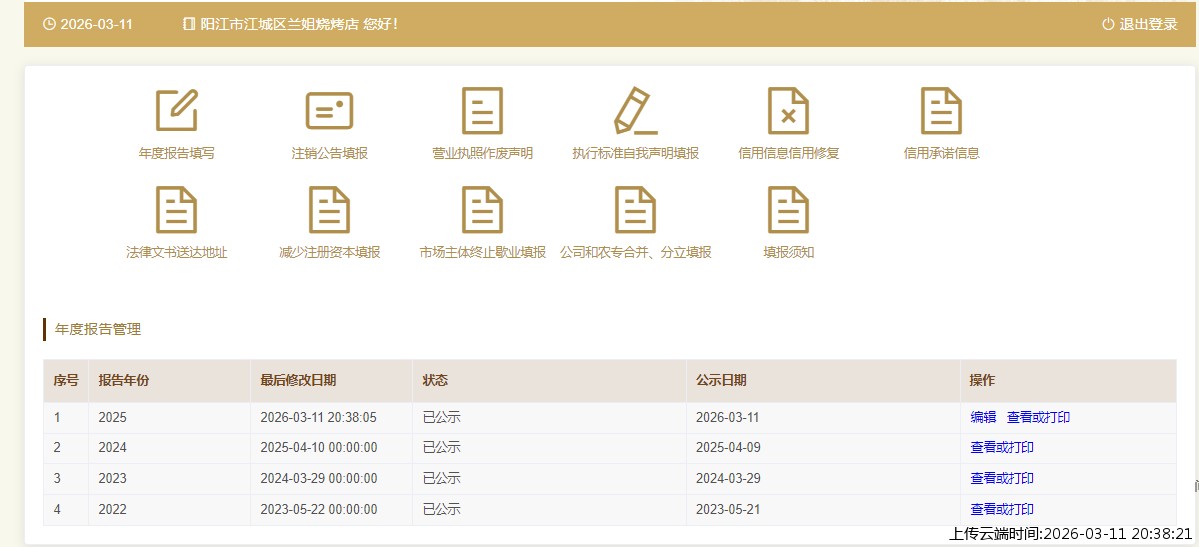This screenshot has height=547, width=1199.
Task: Click the 公示日期 column header
Action: [721, 380]
